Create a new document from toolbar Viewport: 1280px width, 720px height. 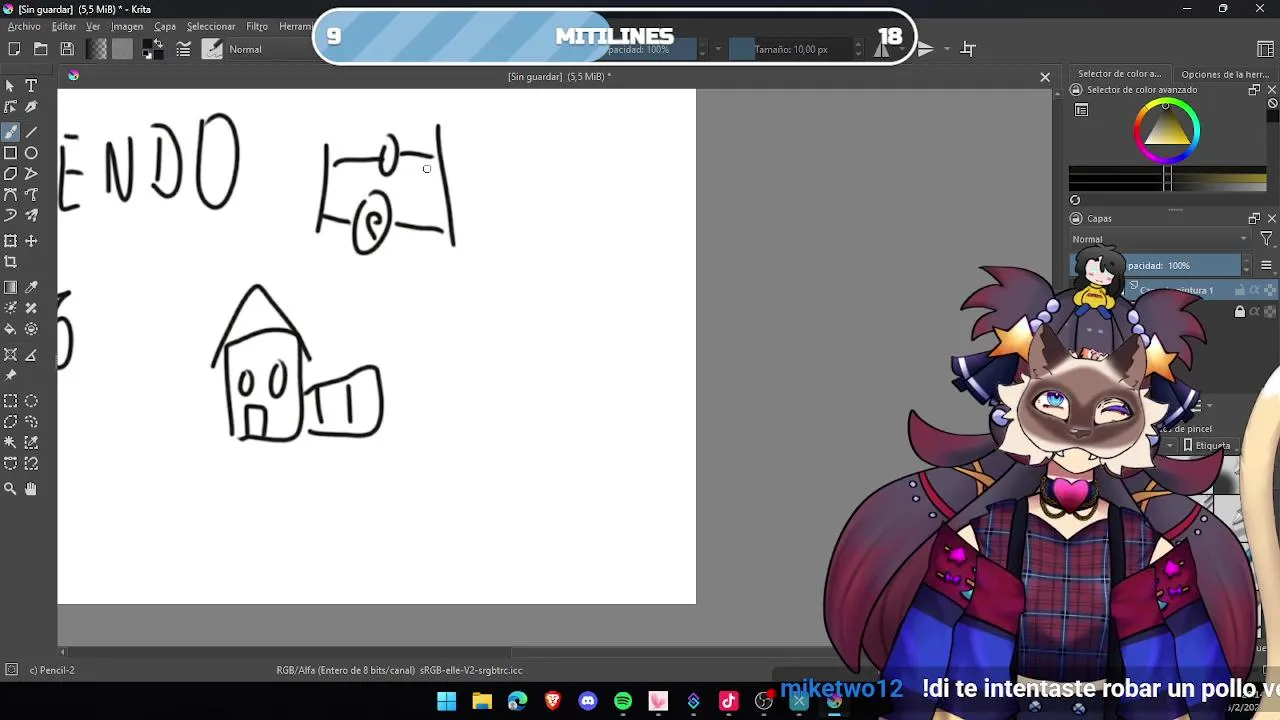[x=14, y=49]
